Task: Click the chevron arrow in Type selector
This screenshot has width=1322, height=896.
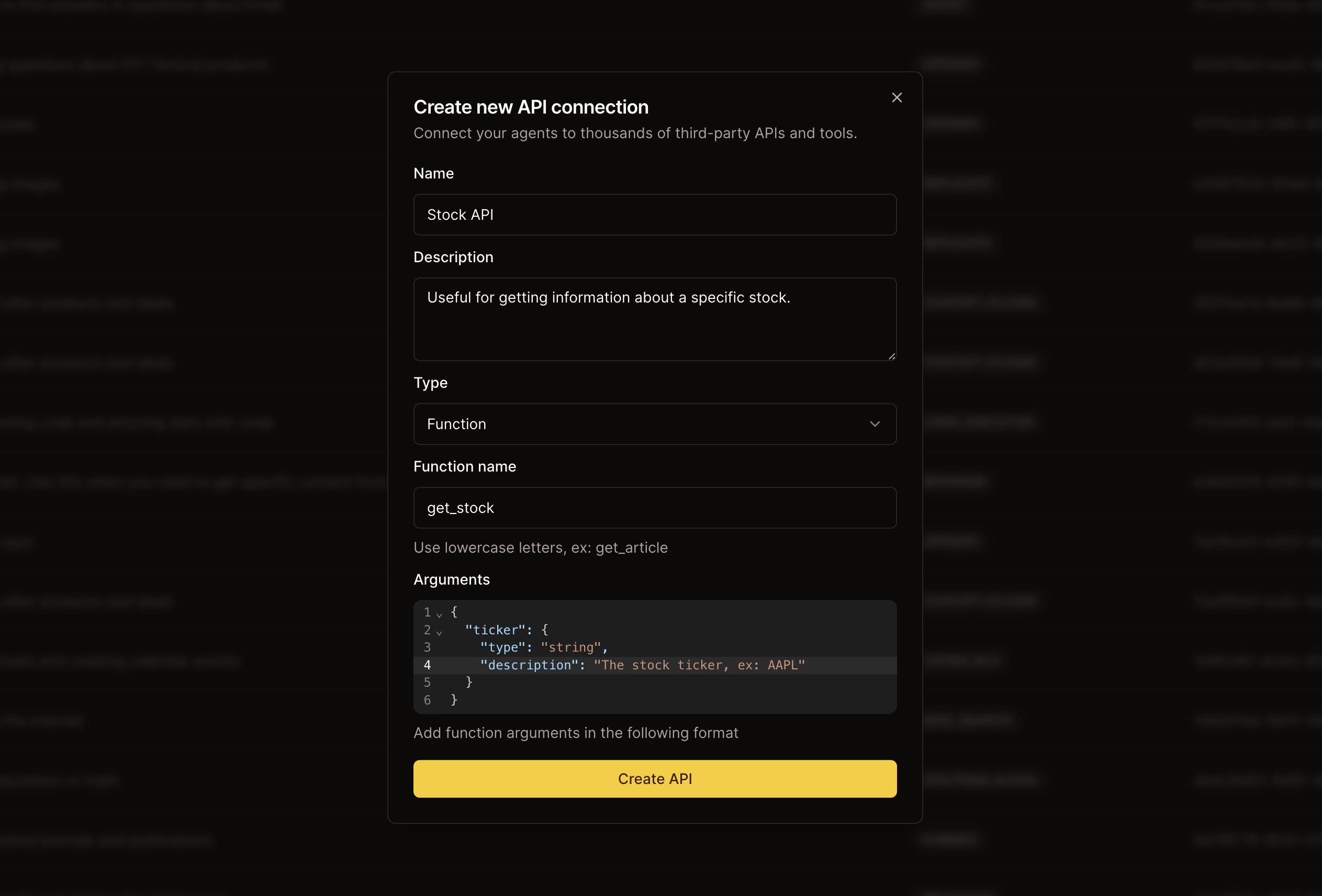Action: point(875,424)
